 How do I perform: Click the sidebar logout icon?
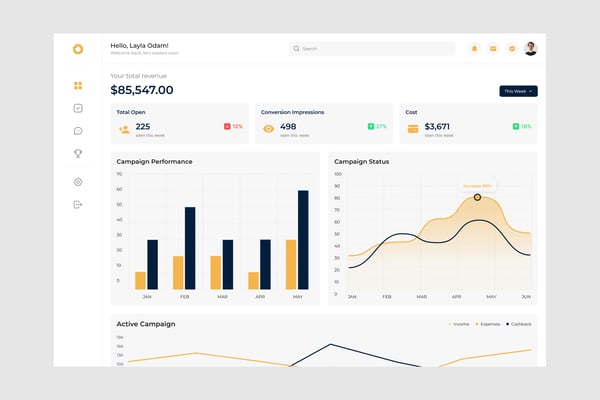coord(78,205)
